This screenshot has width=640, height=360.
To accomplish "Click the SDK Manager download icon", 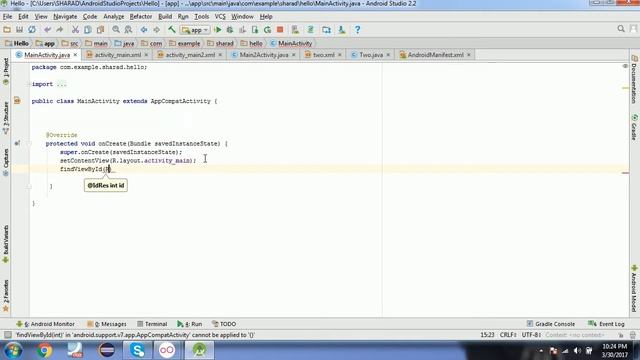I will pyautogui.click(x=342, y=30).
